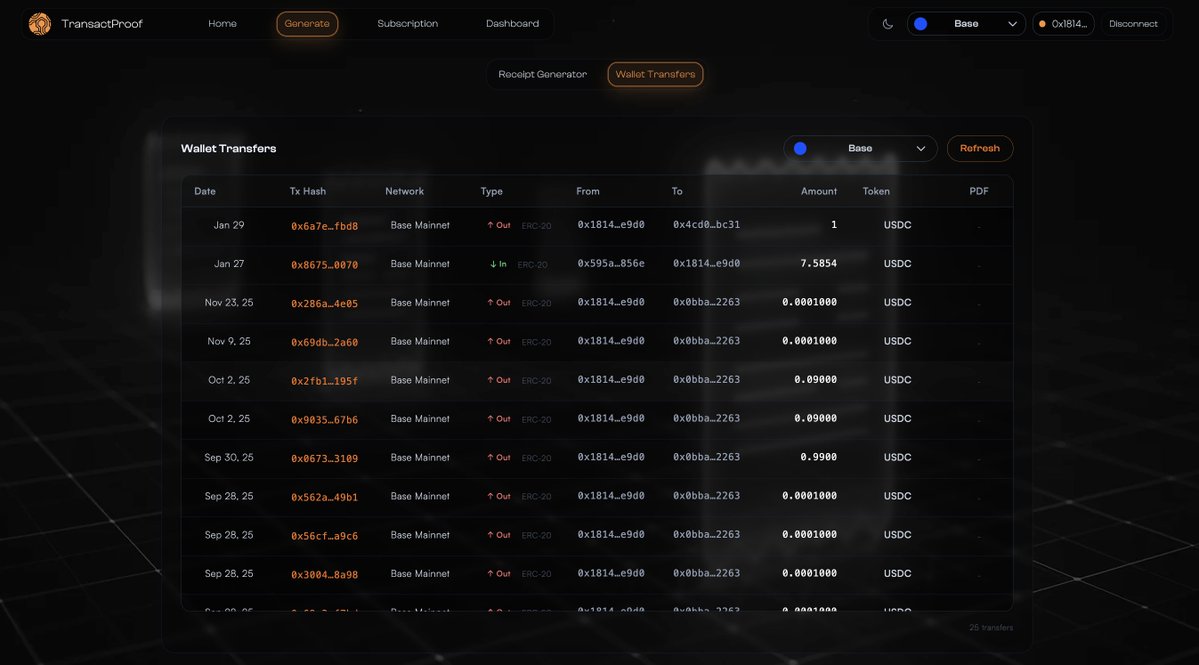Click the Sep 30, 25 date cell

click(x=229, y=457)
